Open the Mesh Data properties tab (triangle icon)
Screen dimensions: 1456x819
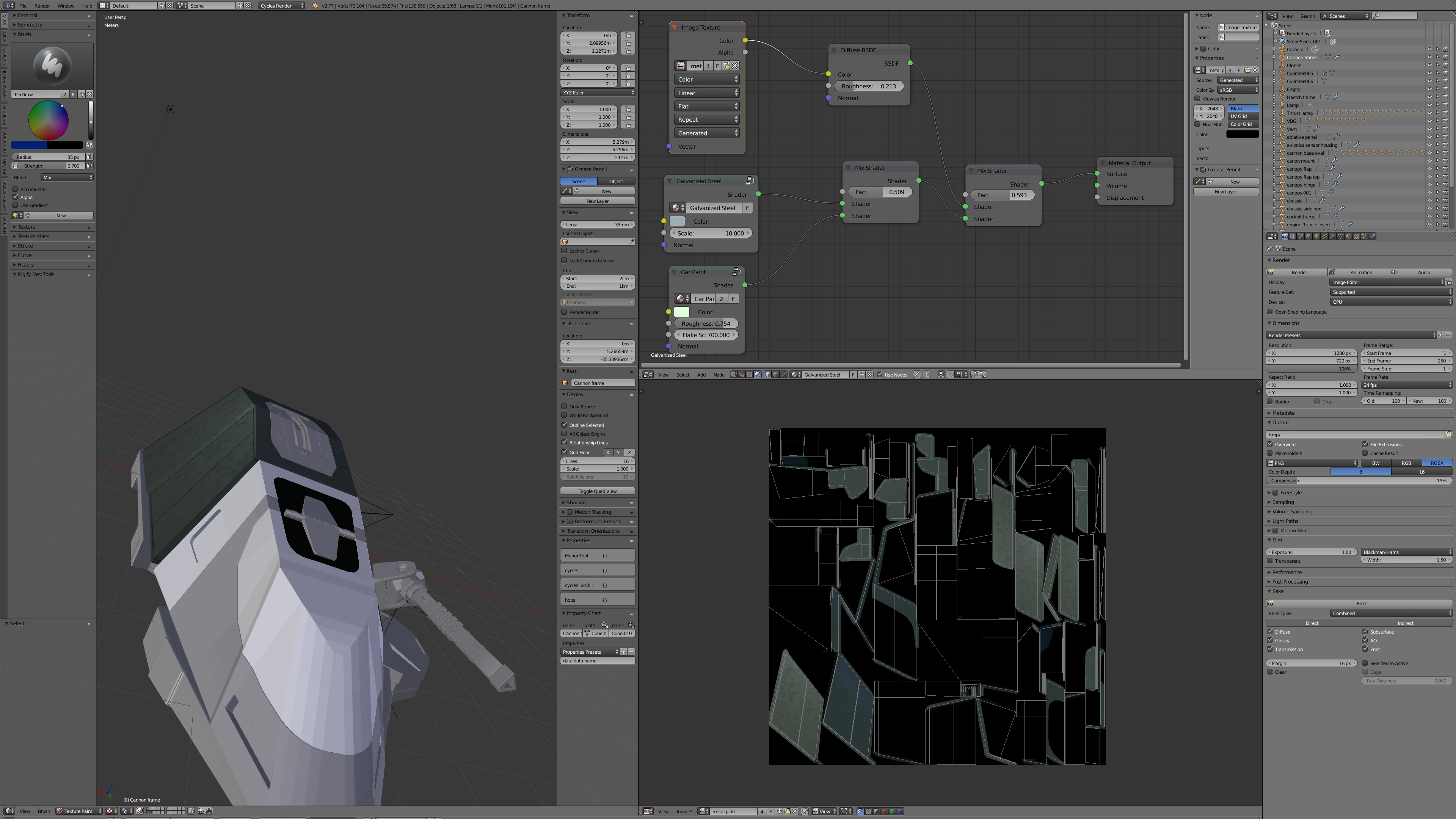1340,236
